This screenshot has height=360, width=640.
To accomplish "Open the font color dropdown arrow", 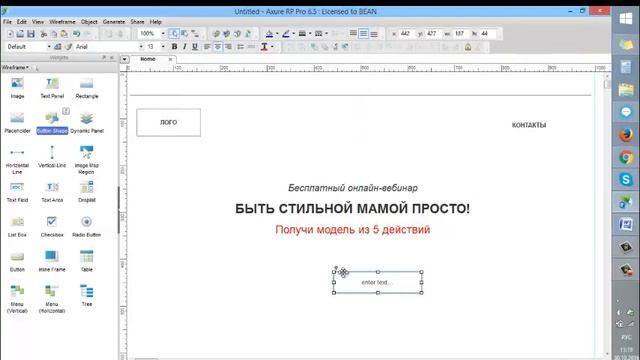I will [272, 47].
